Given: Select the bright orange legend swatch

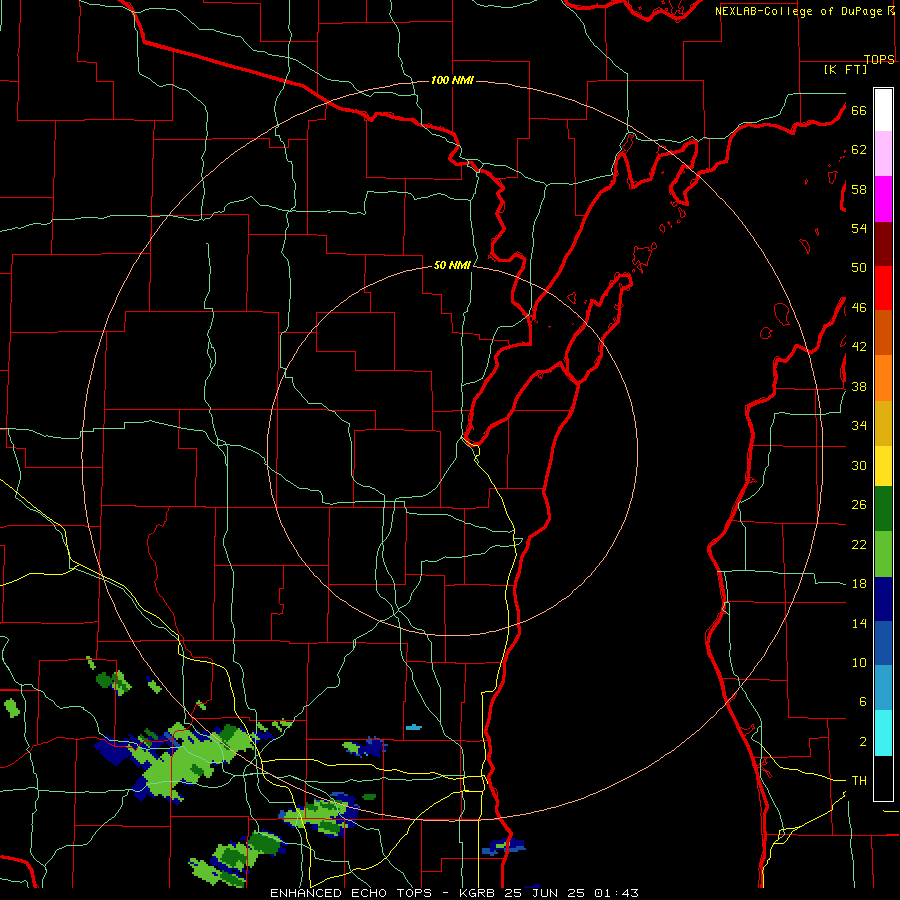Looking at the screenshot, I should tap(883, 378).
